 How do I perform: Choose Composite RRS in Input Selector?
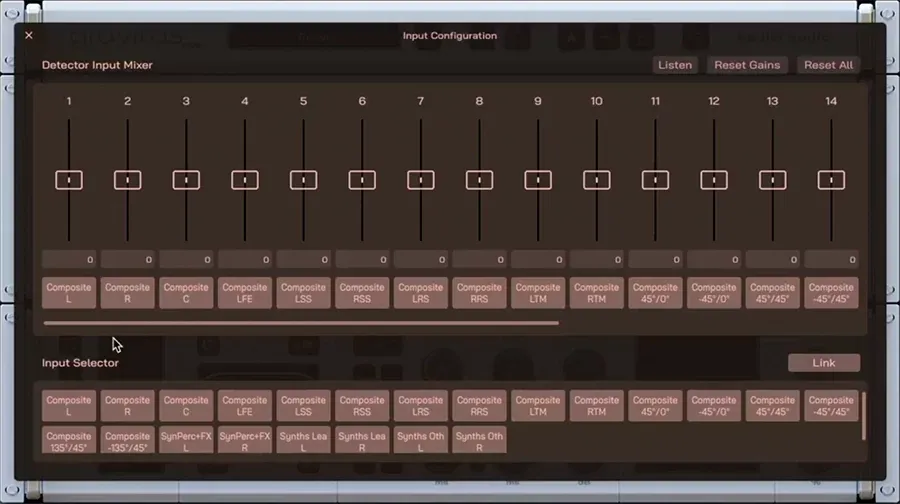pos(479,406)
